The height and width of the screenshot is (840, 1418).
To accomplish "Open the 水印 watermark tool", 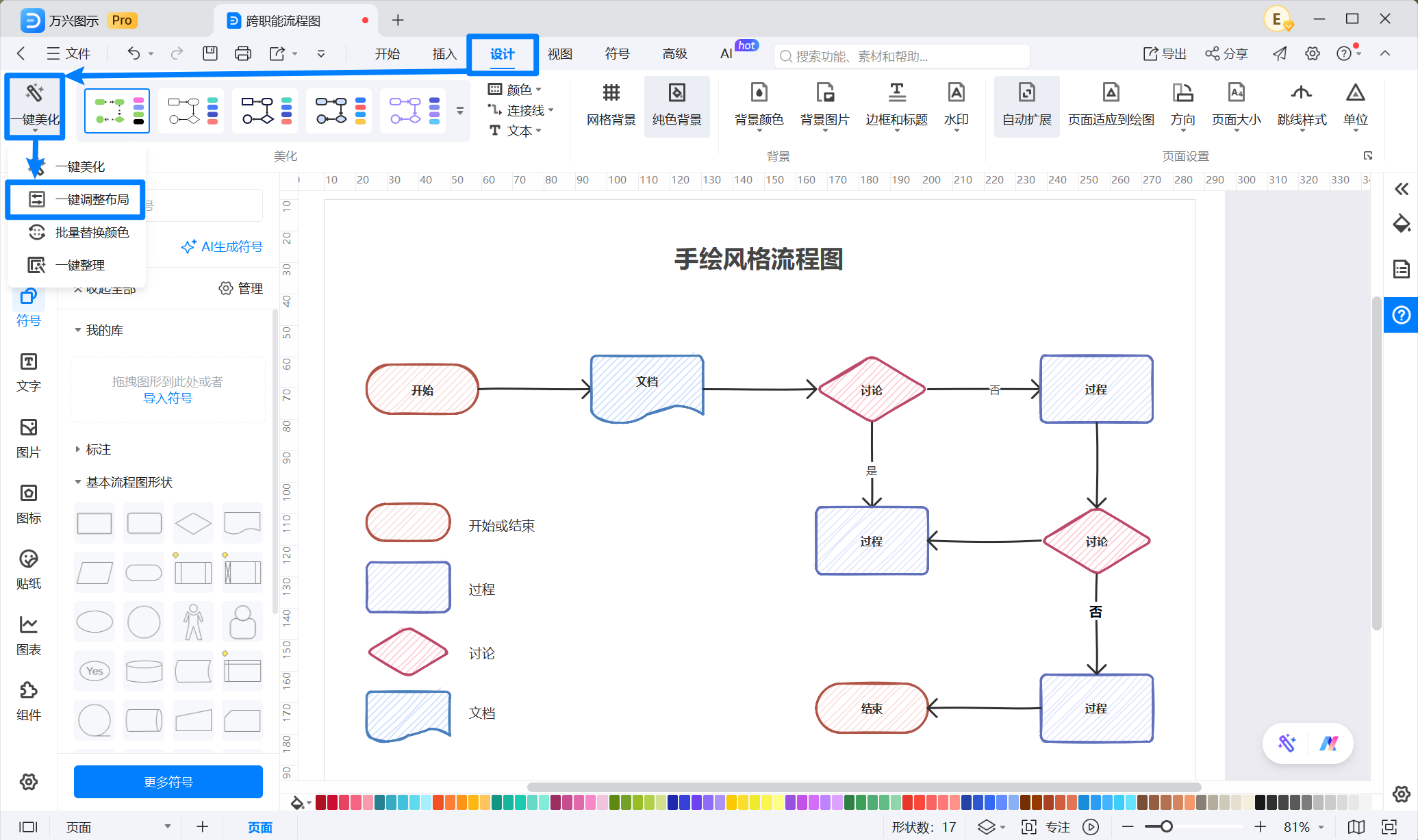I will pos(956,106).
